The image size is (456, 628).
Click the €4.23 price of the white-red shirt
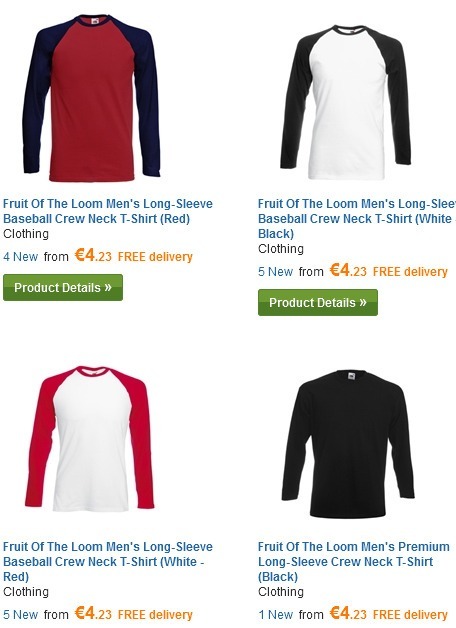click(x=93, y=613)
